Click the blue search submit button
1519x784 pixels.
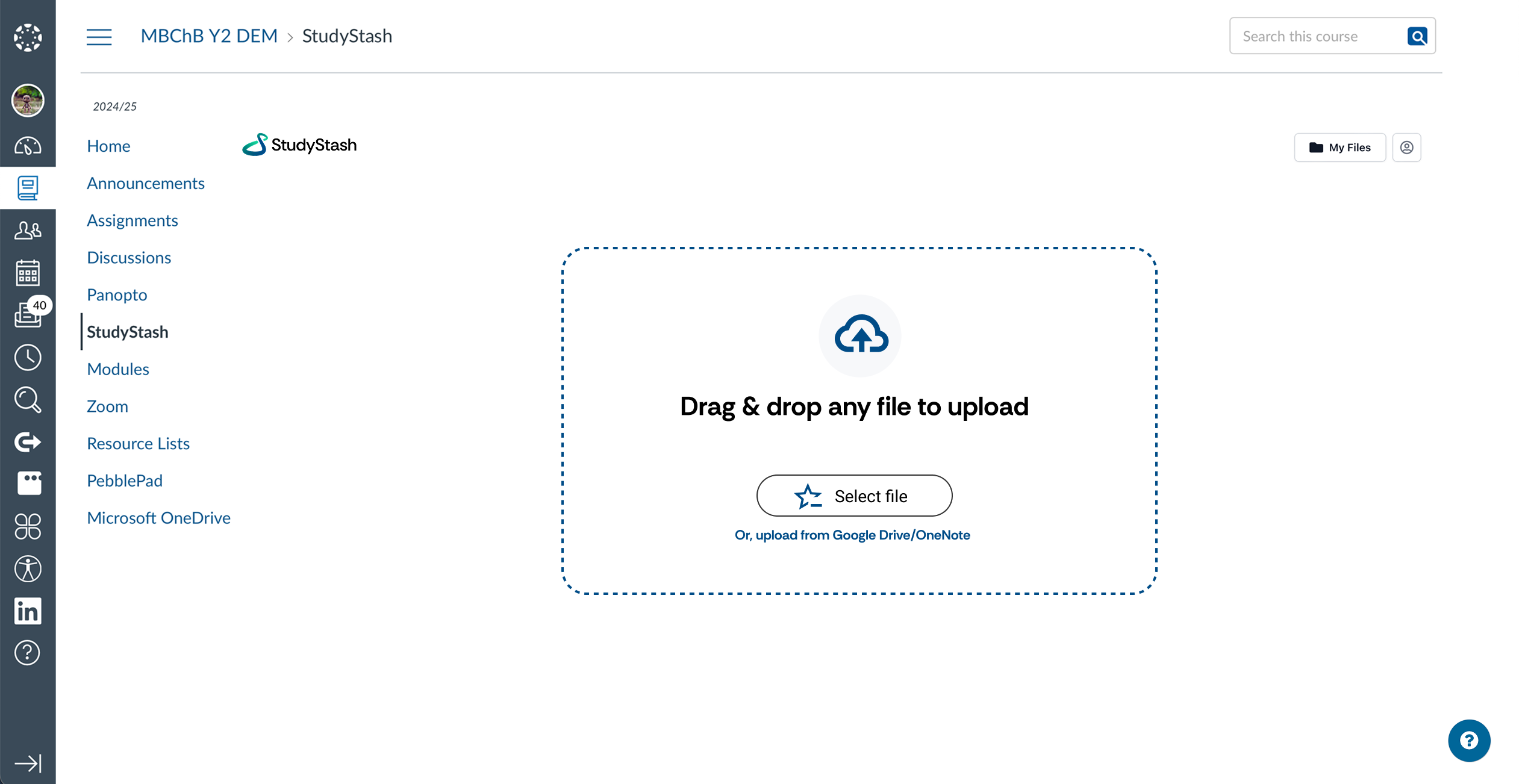click(1417, 36)
